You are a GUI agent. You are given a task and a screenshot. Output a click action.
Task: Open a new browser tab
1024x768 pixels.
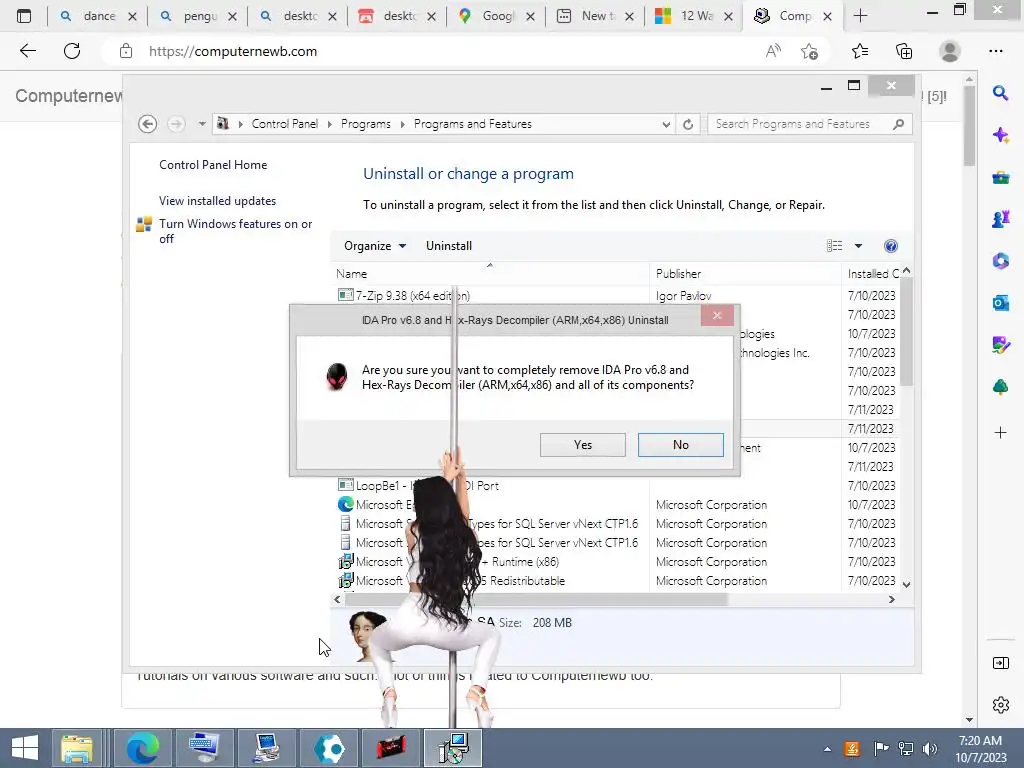click(860, 16)
